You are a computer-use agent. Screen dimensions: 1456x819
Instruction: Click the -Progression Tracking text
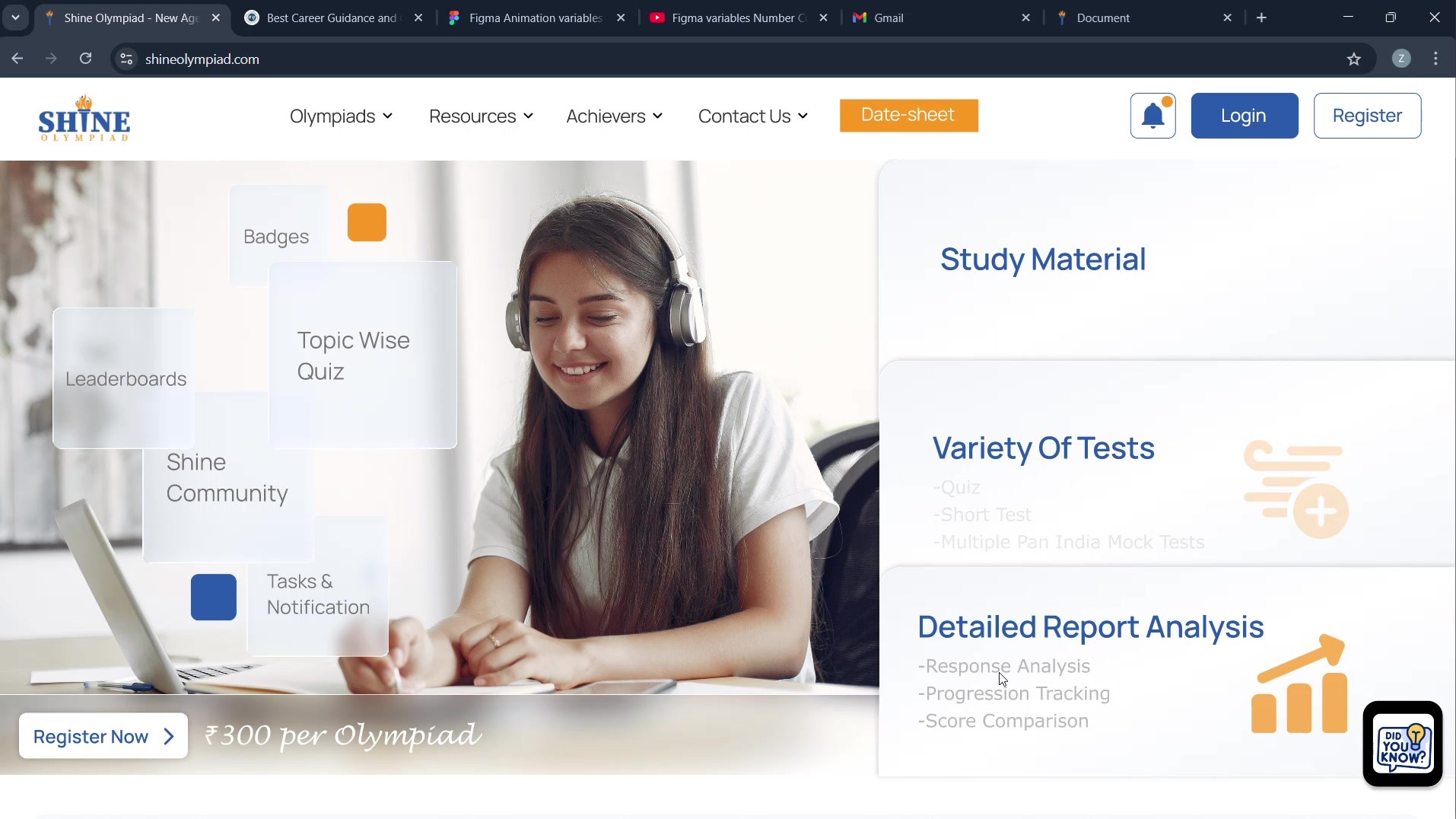1013,693
